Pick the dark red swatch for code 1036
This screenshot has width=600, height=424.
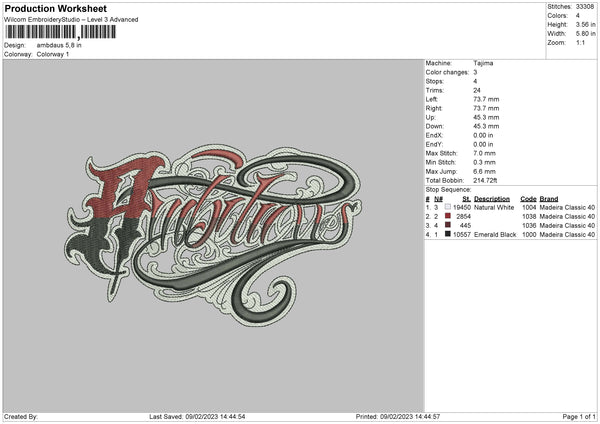(448, 225)
